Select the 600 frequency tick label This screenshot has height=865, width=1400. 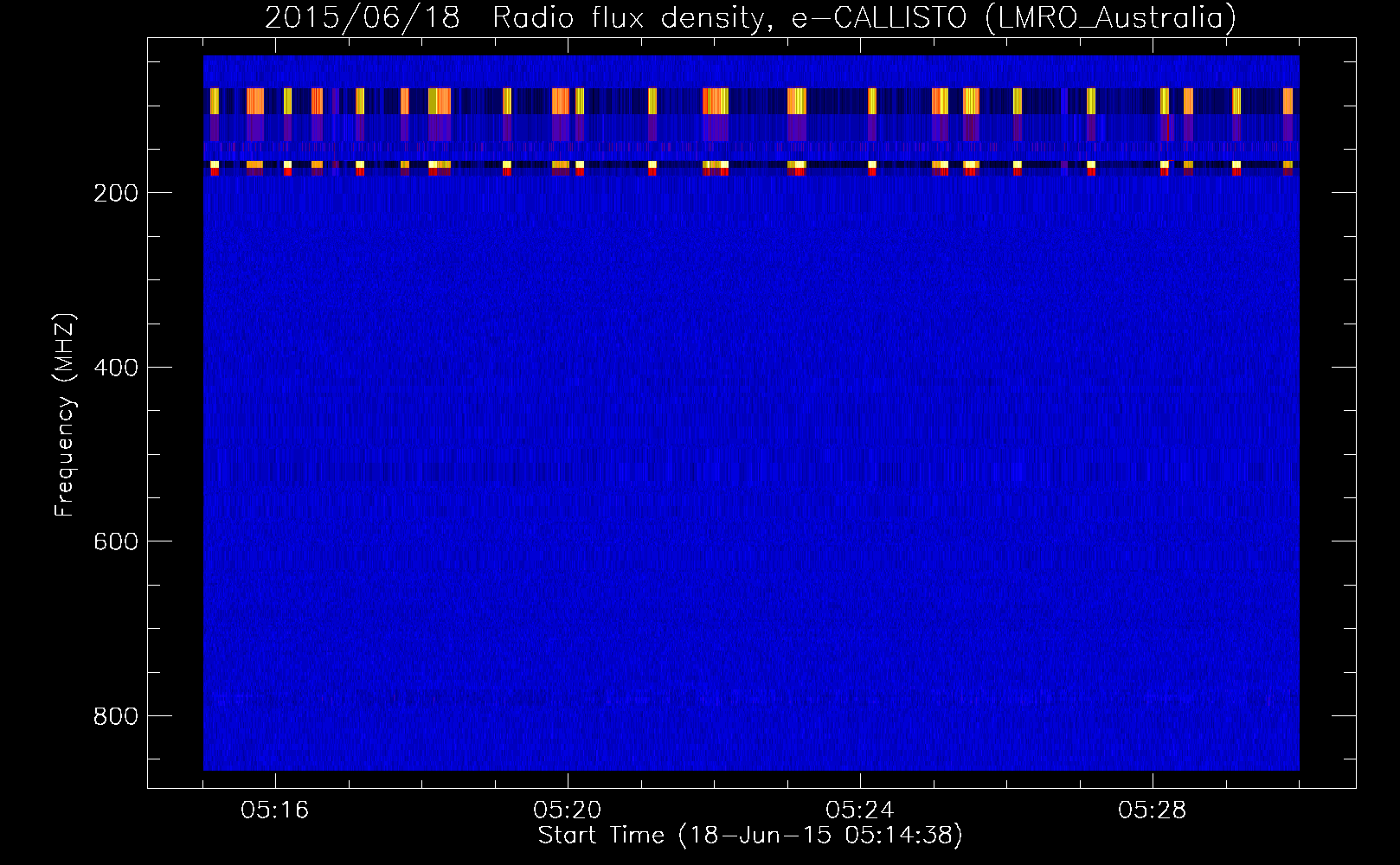116,541
